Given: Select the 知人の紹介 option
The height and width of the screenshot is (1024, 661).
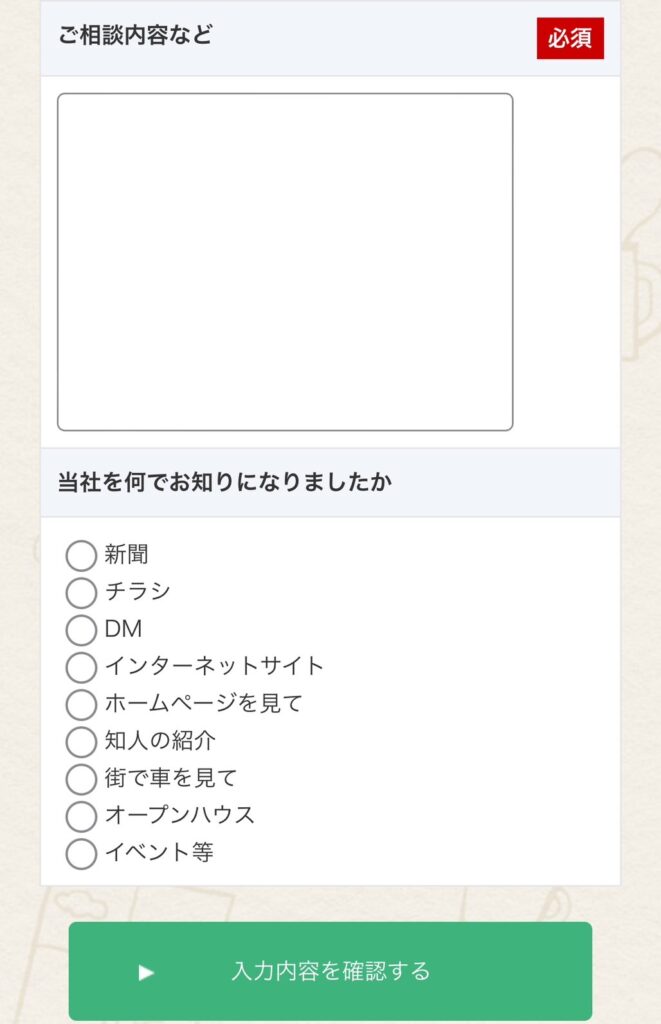Looking at the screenshot, I should pyautogui.click(x=80, y=742).
